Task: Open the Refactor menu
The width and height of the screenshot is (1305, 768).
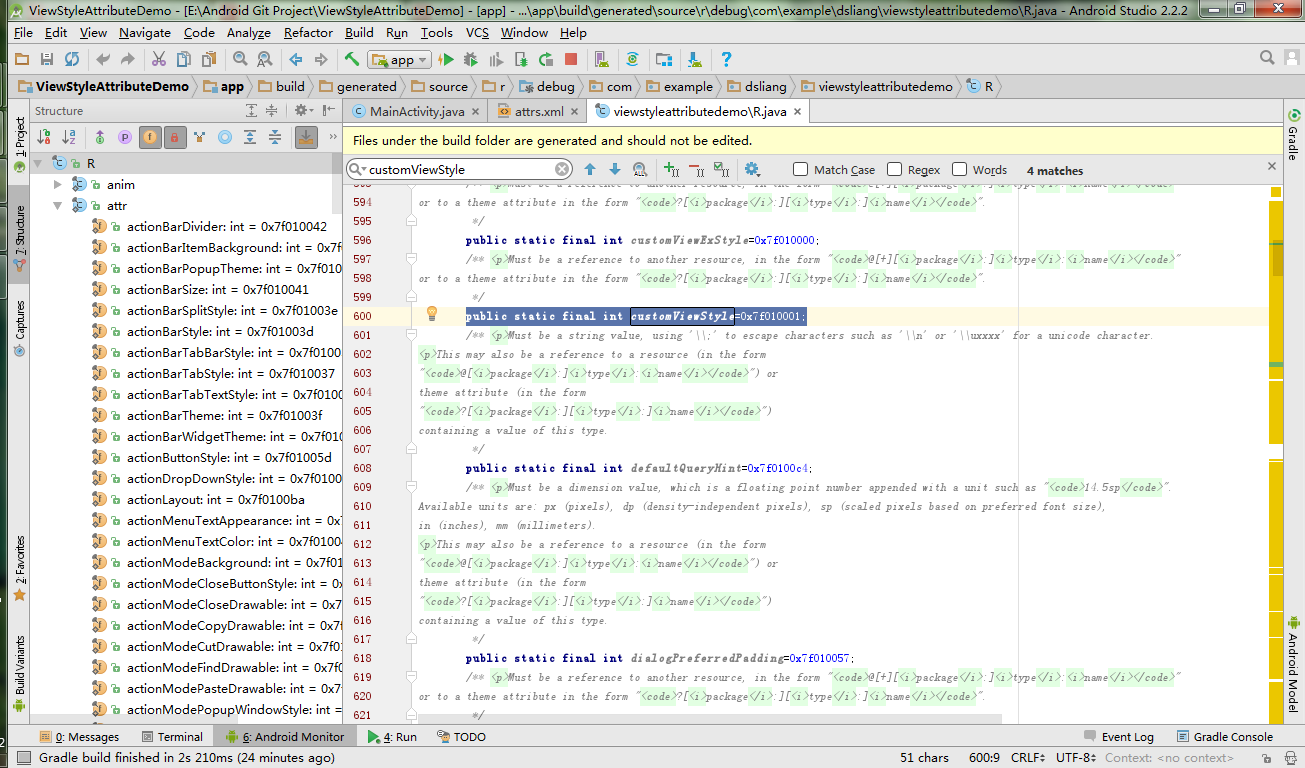Action: pyautogui.click(x=308, y=32)
